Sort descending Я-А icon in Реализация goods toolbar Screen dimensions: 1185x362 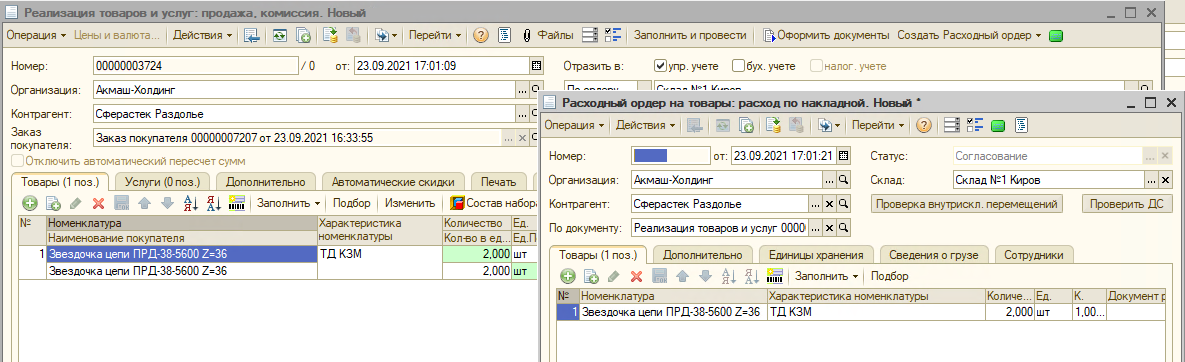[x=213, y=203]
